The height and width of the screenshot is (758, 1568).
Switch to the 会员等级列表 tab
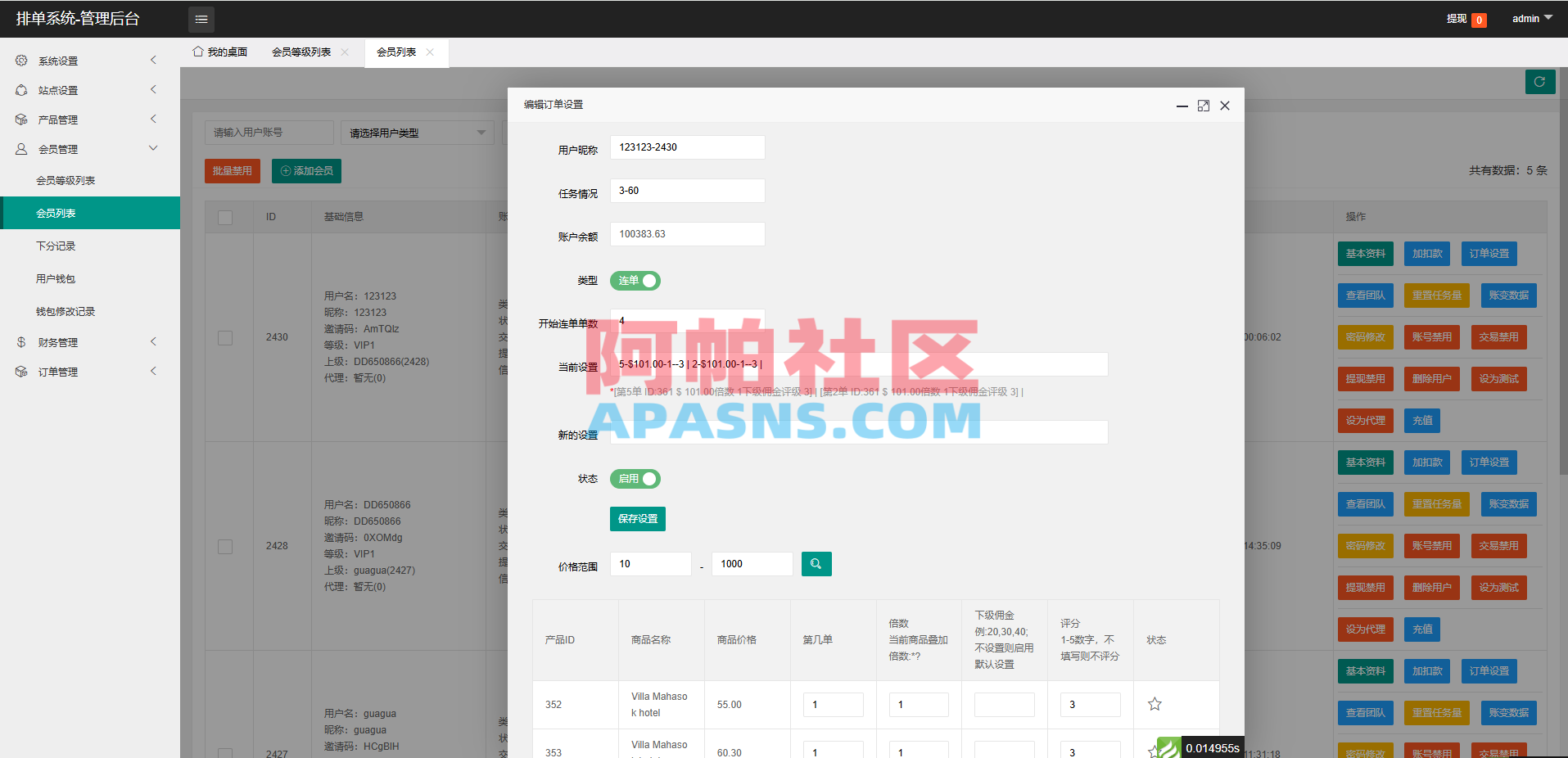[x=302, y=51]
